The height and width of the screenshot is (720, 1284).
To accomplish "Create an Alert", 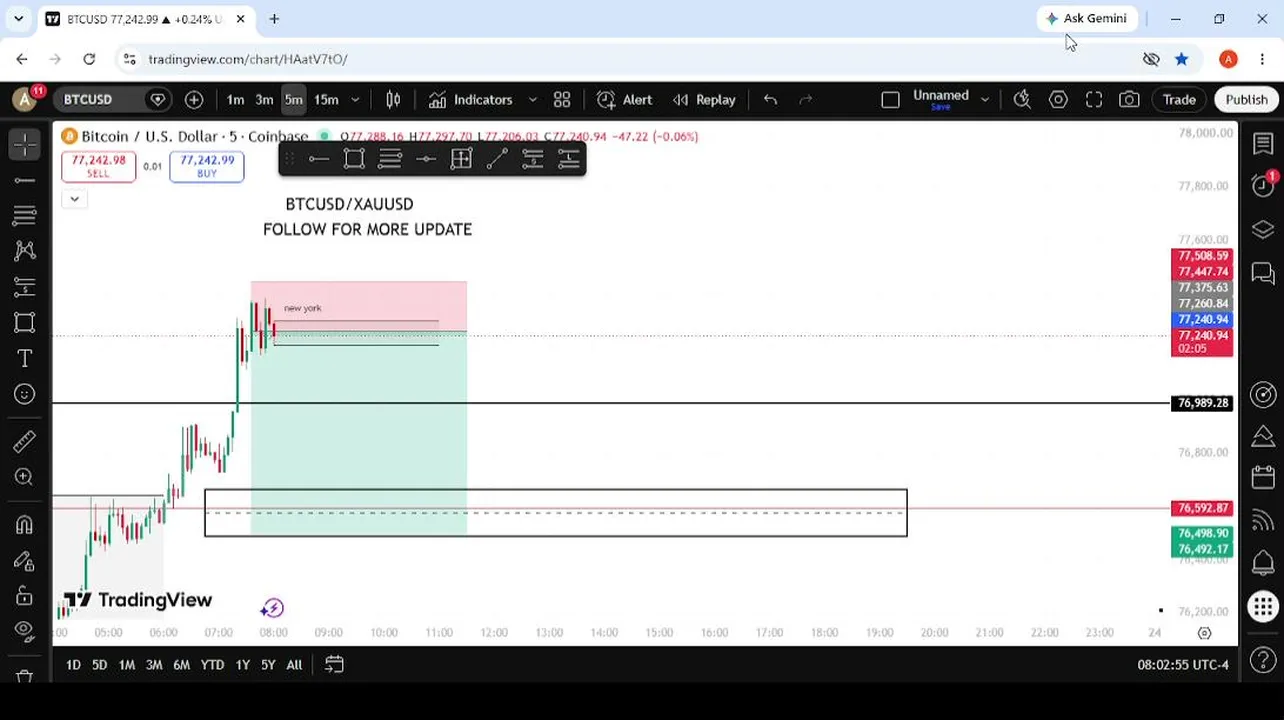I will point(625,99).
